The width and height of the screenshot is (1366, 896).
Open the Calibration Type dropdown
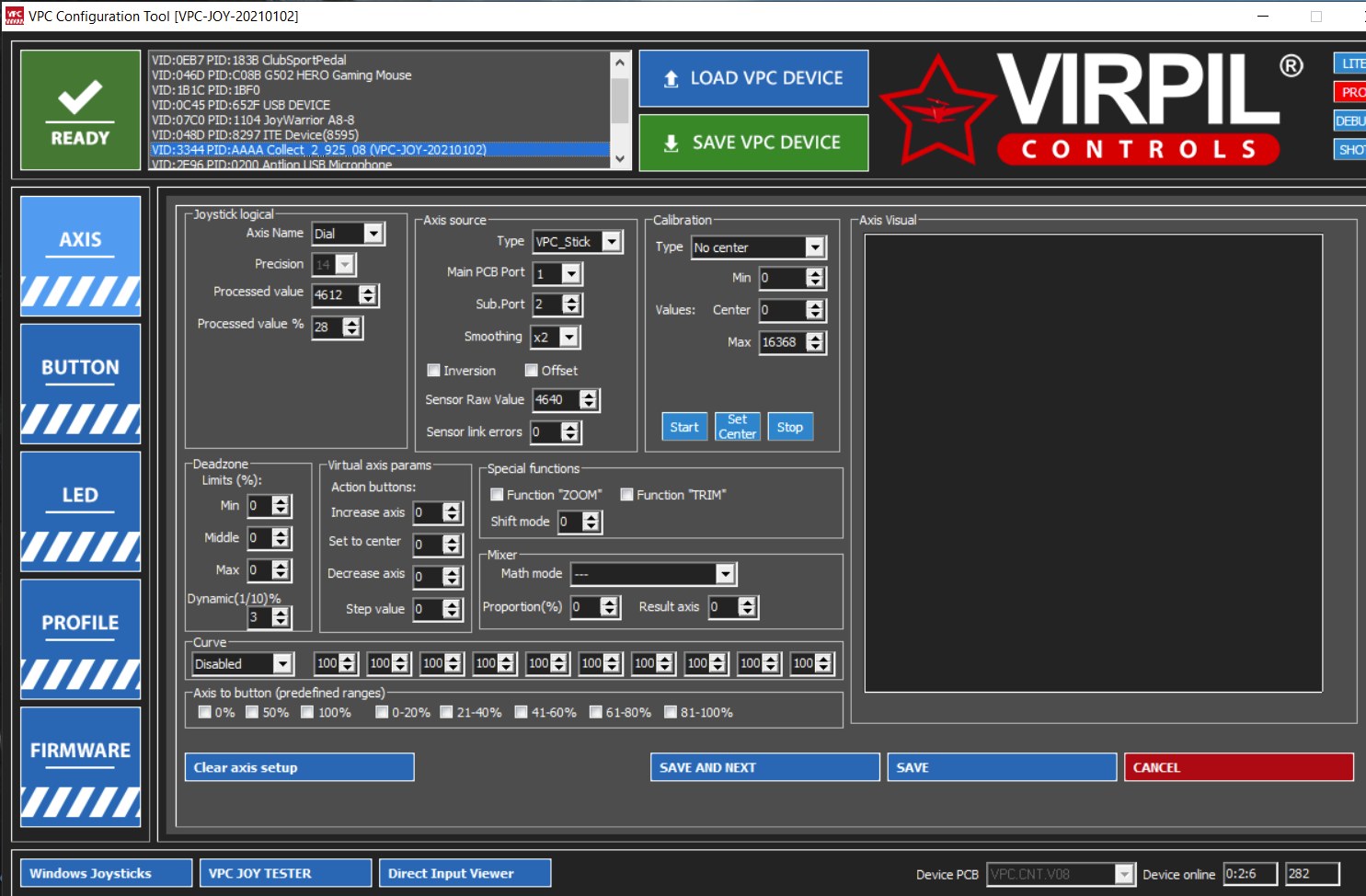pyautogui.click(x=815, y=247)
